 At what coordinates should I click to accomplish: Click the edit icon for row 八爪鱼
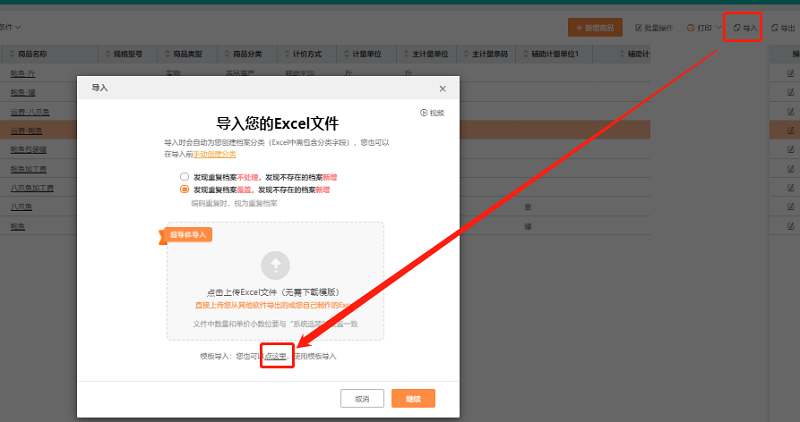791,207
